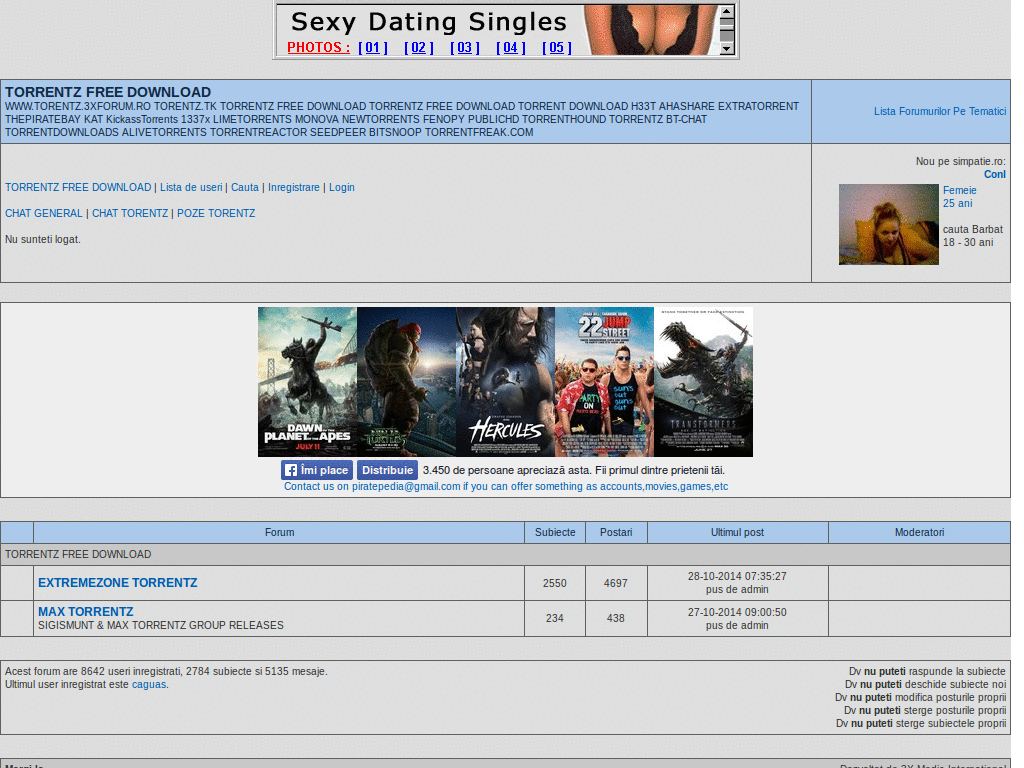
Task: Click the '3.450 de persoane apreciază asta' text
Action: point(507,470)
